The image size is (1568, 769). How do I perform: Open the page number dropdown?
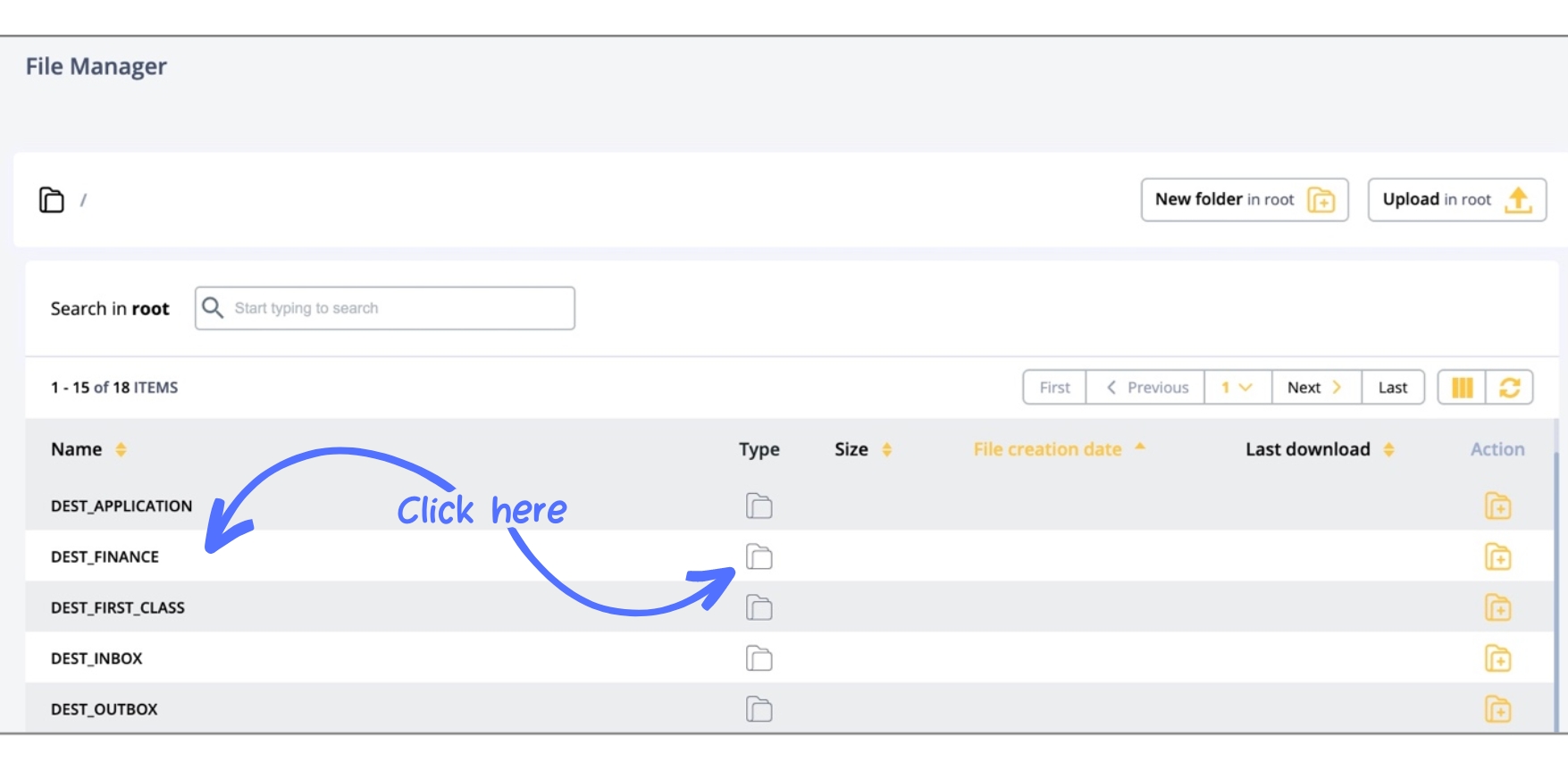tap(1237, 388)
